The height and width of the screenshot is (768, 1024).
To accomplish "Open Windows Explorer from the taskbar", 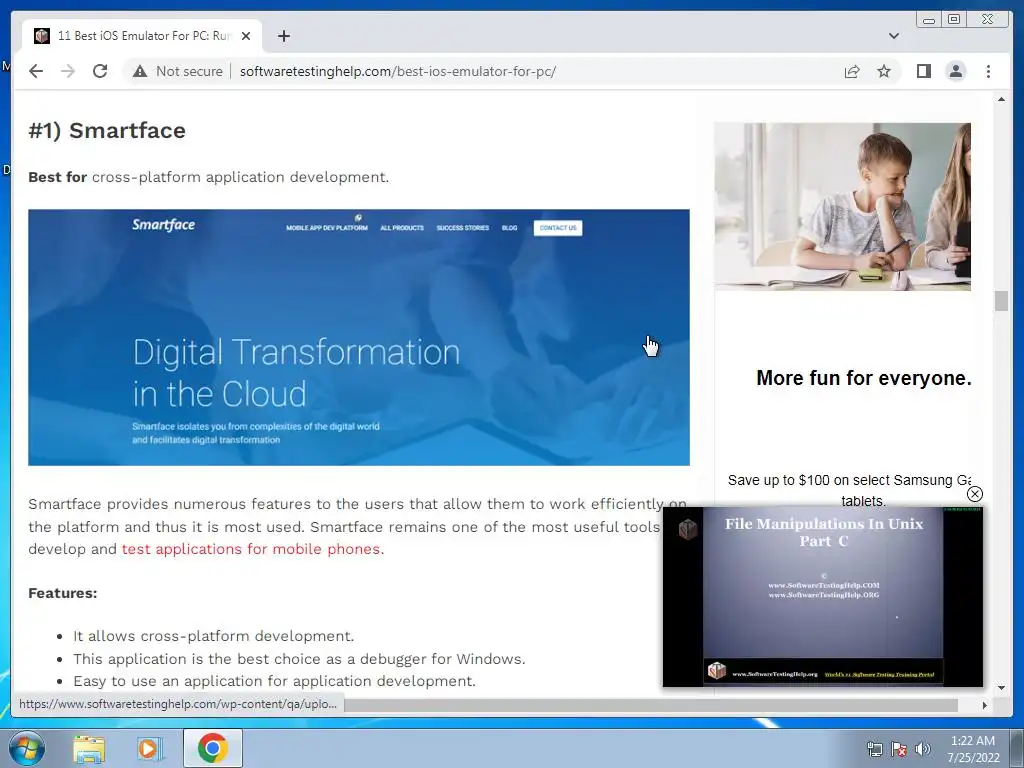I will [89, 749].
